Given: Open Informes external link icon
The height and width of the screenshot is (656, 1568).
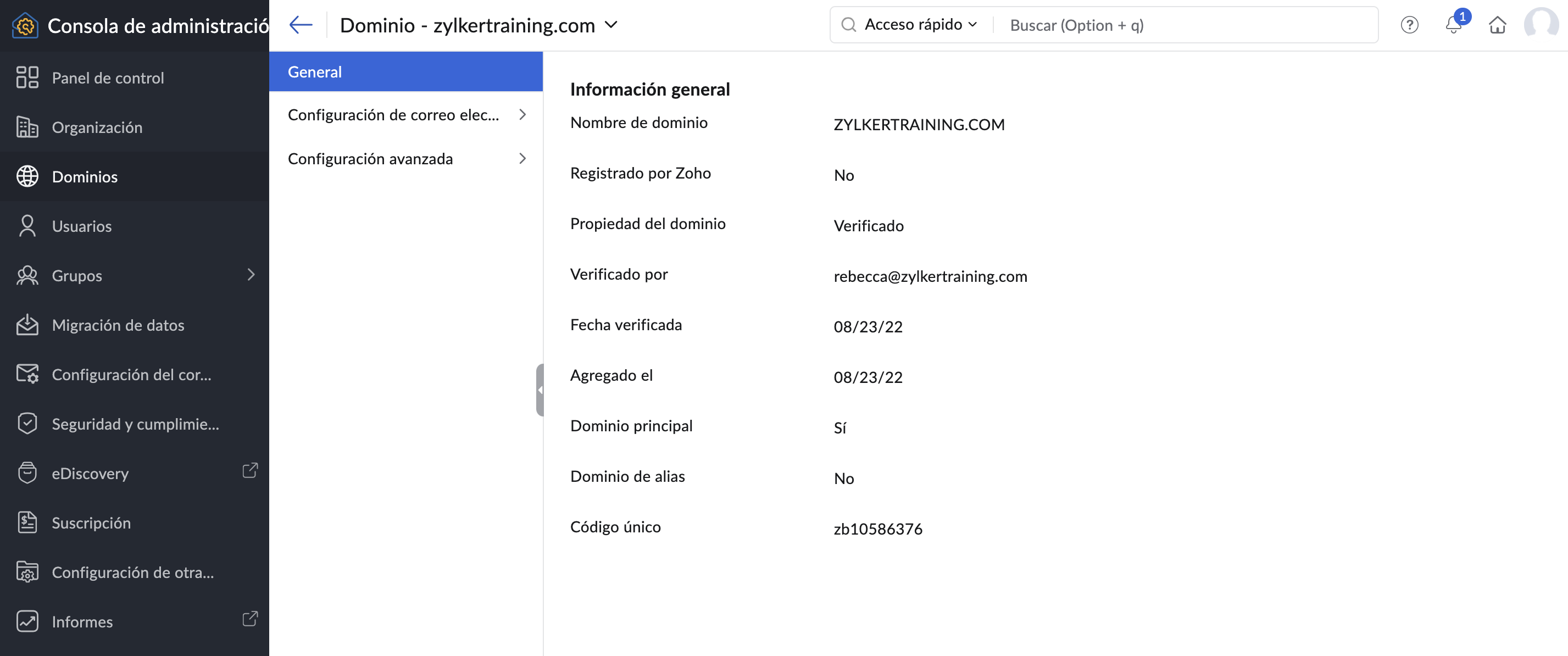Looking at the screenshot, I should click(x=249, y=620).
